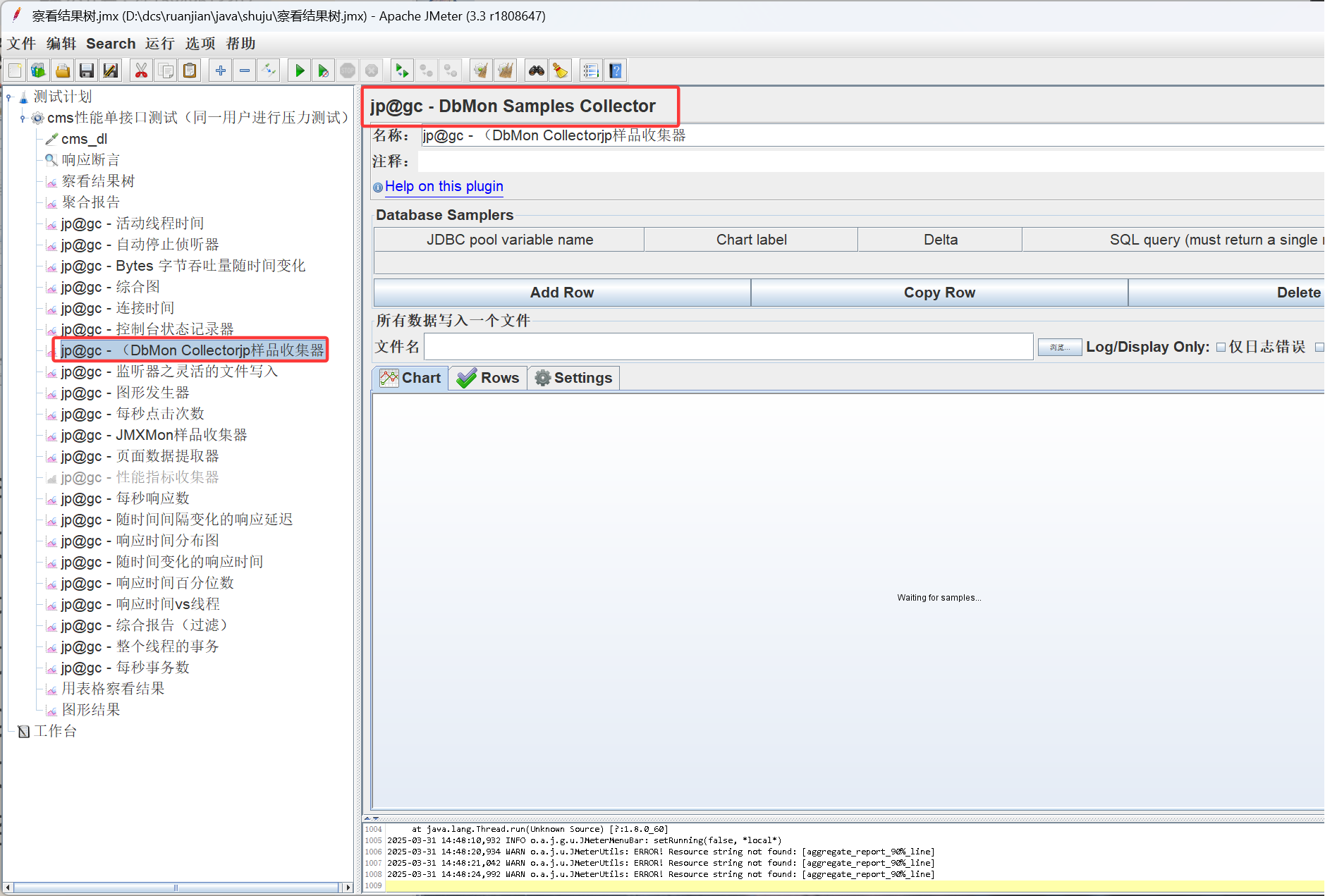Click the 文件名 filename input field
Screen dimensions: 1325x896
pyautogui.click(x=729, y=347)
